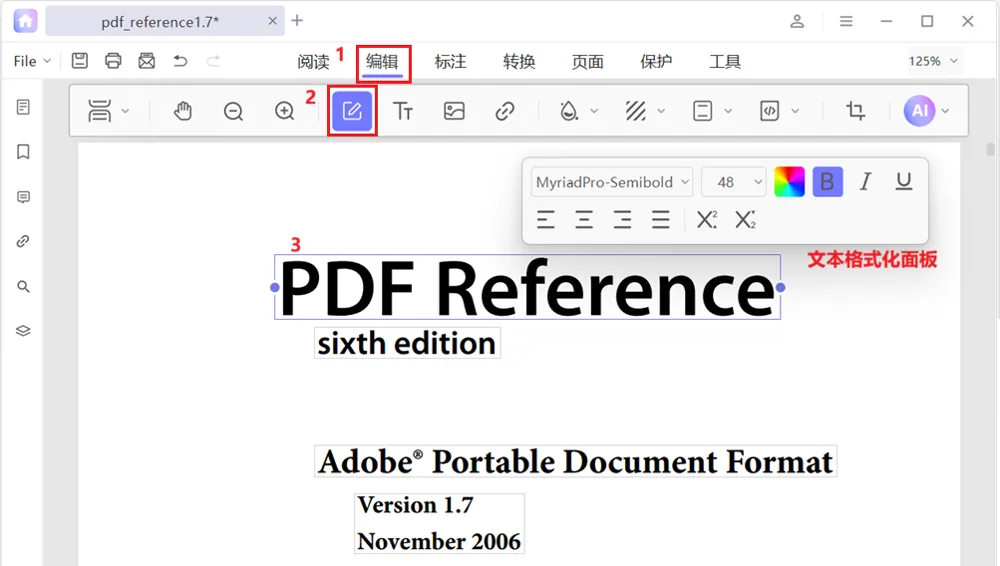Apply subscript formatting

[x=745, y=220]
